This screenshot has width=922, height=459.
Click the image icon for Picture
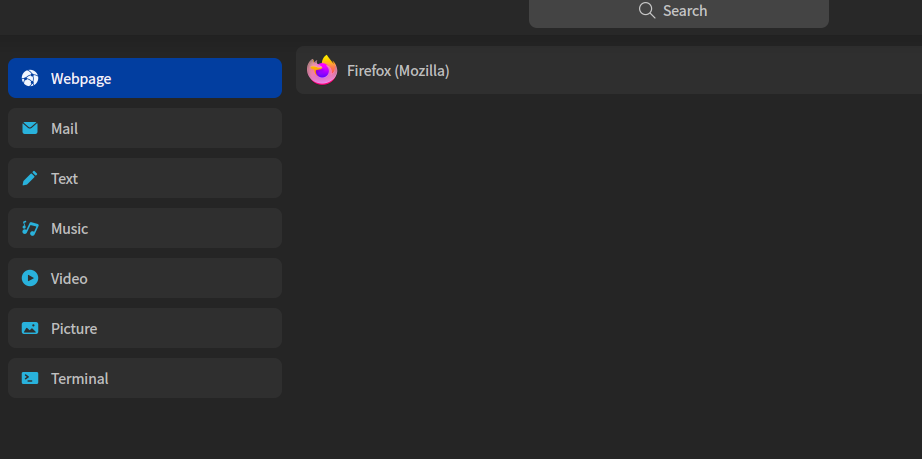pos(30,328)
